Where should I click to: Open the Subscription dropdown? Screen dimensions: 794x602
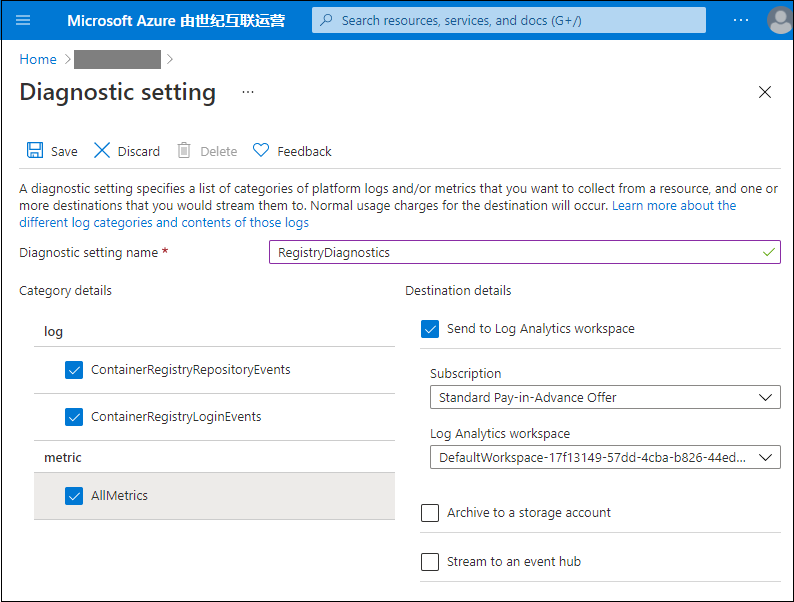(x=605, y=398)
